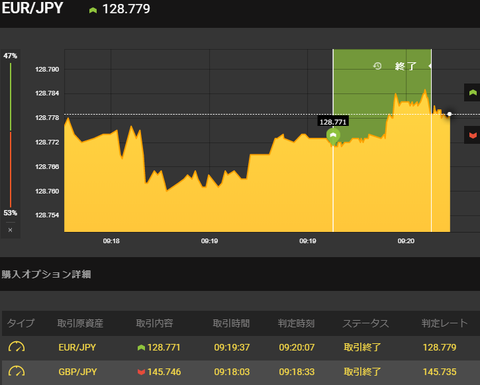Click the 取引時間 column header
480x385 pixels.
(231, 323)
